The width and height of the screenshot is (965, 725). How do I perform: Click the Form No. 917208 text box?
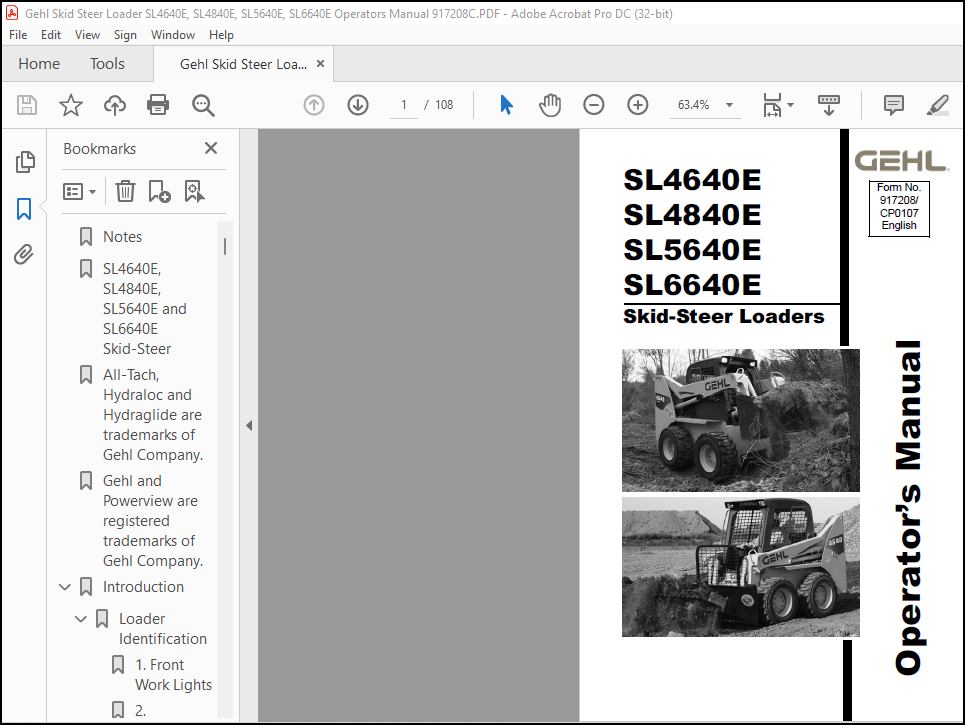coord(899,207)
